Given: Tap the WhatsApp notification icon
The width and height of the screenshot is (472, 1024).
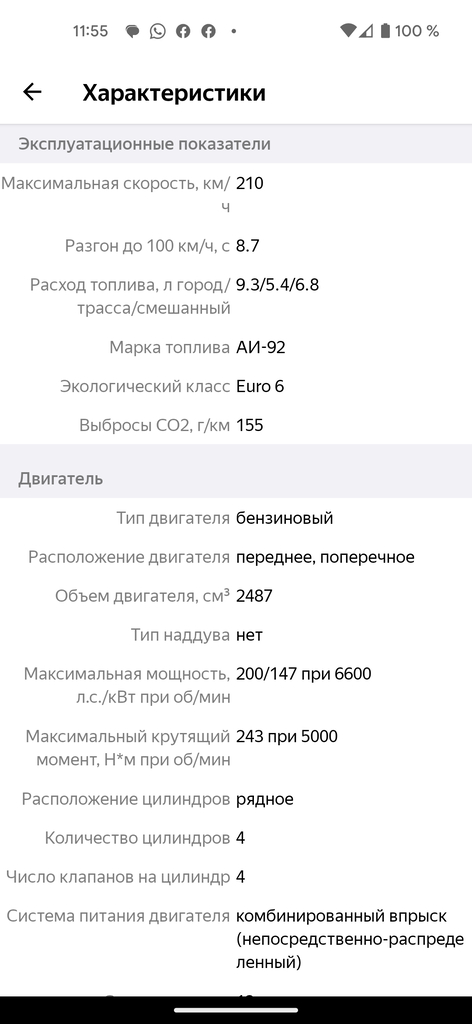Looking at the screenshot, I should point(157,31).
